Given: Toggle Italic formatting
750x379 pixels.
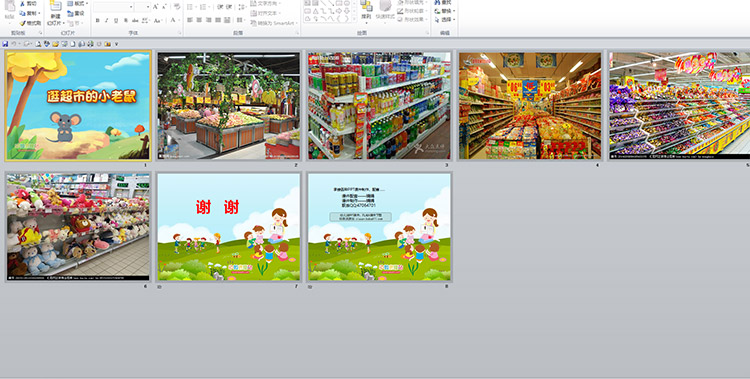Looking at the screenshot, I should tap(107, 21).
